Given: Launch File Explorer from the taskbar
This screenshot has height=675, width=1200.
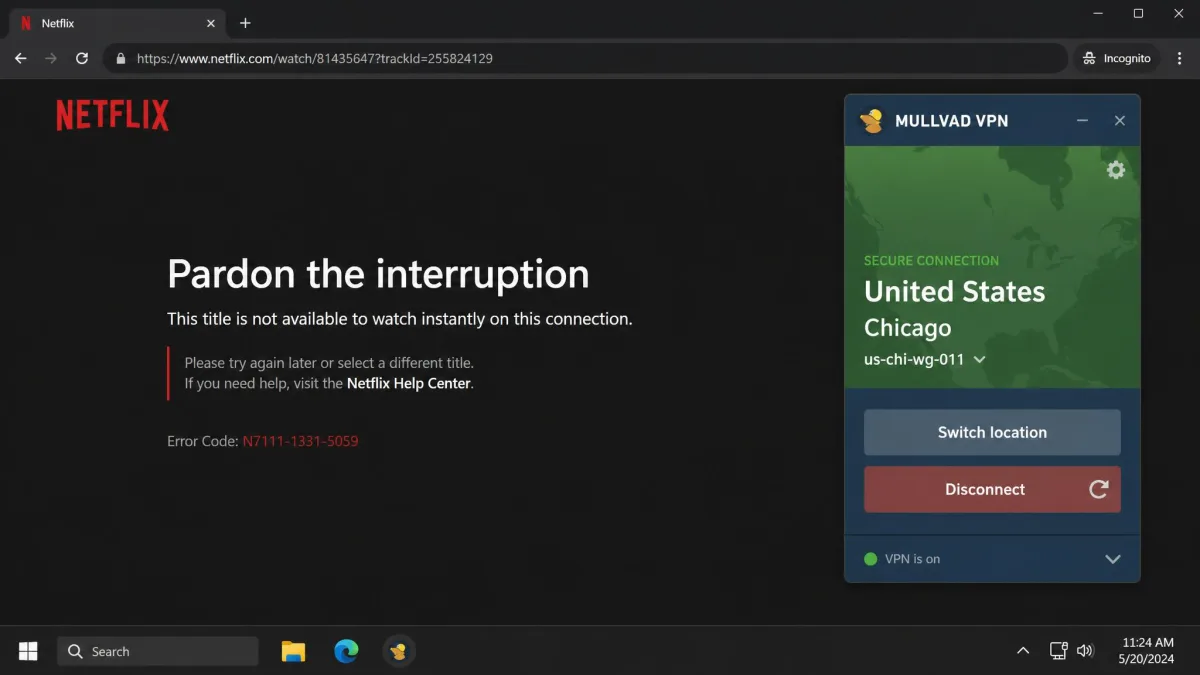Looking at the screenshot, I should click(293, 651).
